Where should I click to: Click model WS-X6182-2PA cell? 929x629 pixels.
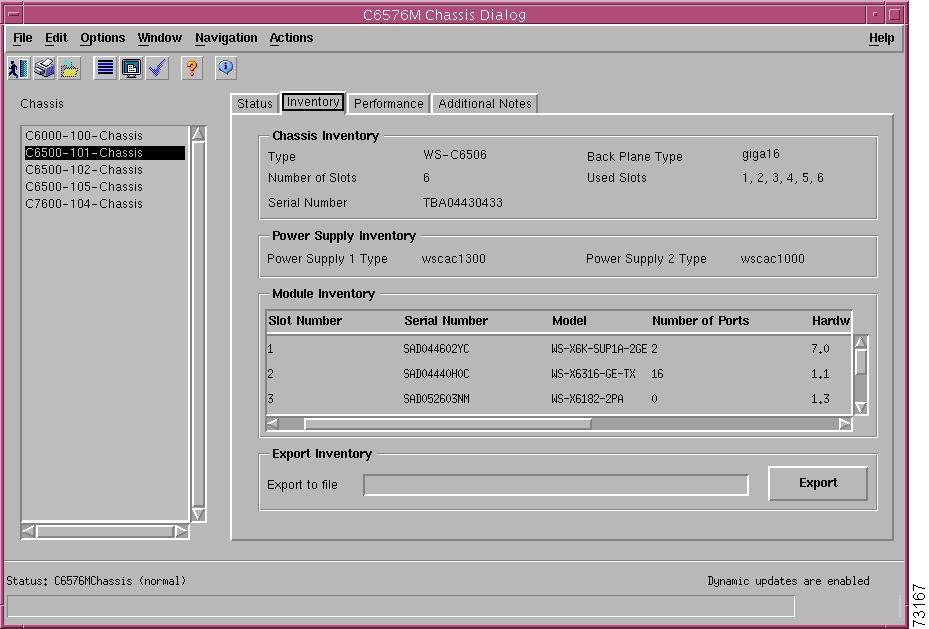pos(587,399)
